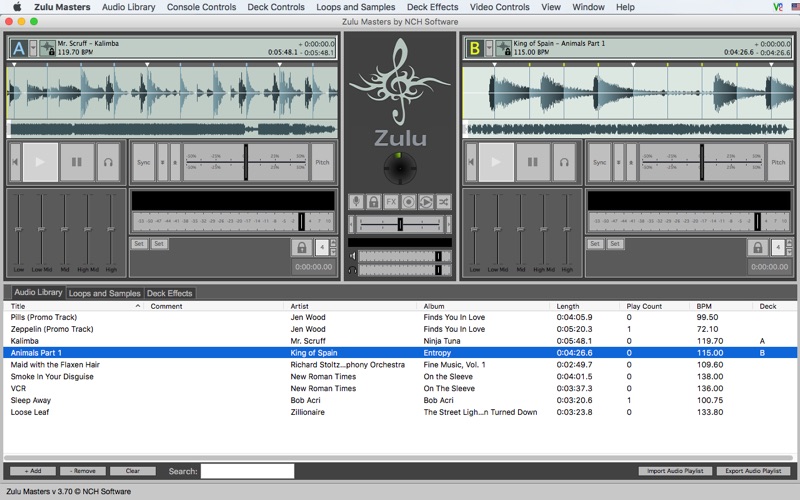Viewport: 800px width, 500px height.
Task: Open Deck A letter dropdown arrow
Action: (x=33, y=48)
